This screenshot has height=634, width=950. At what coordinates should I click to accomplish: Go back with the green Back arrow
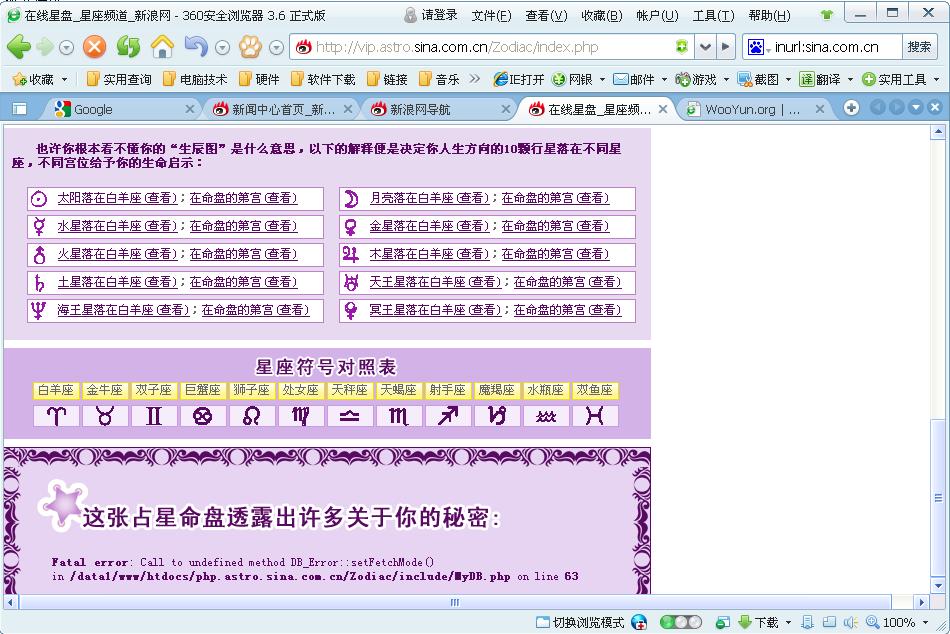19,47
